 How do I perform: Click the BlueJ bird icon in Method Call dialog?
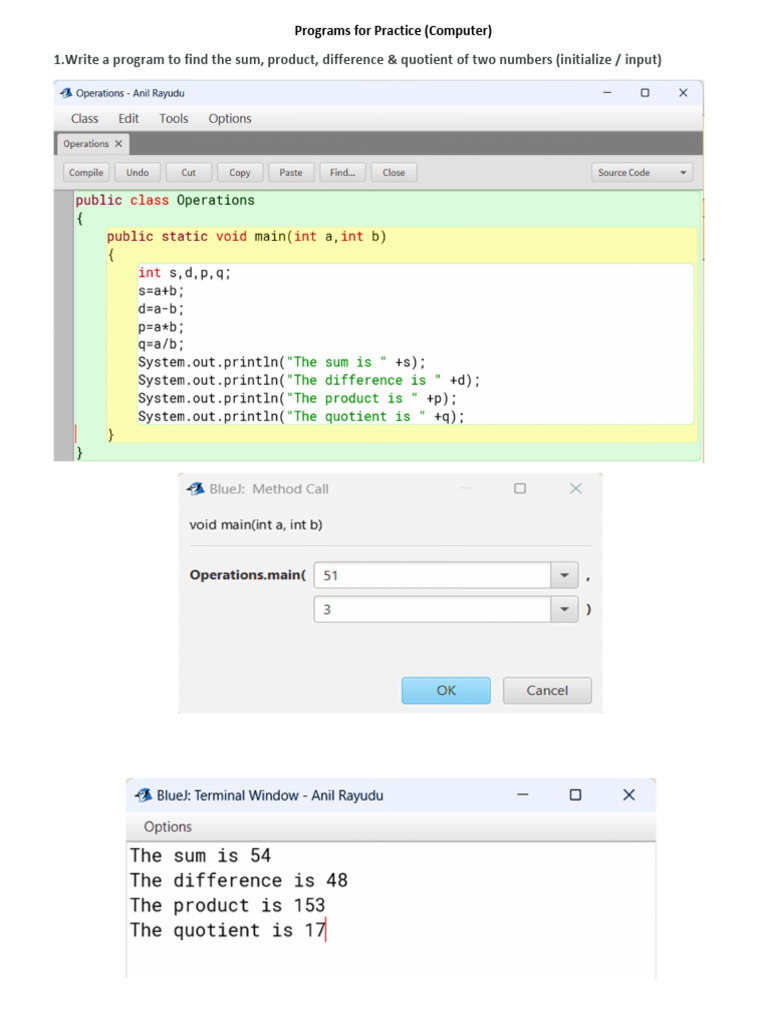click(195, 488)
